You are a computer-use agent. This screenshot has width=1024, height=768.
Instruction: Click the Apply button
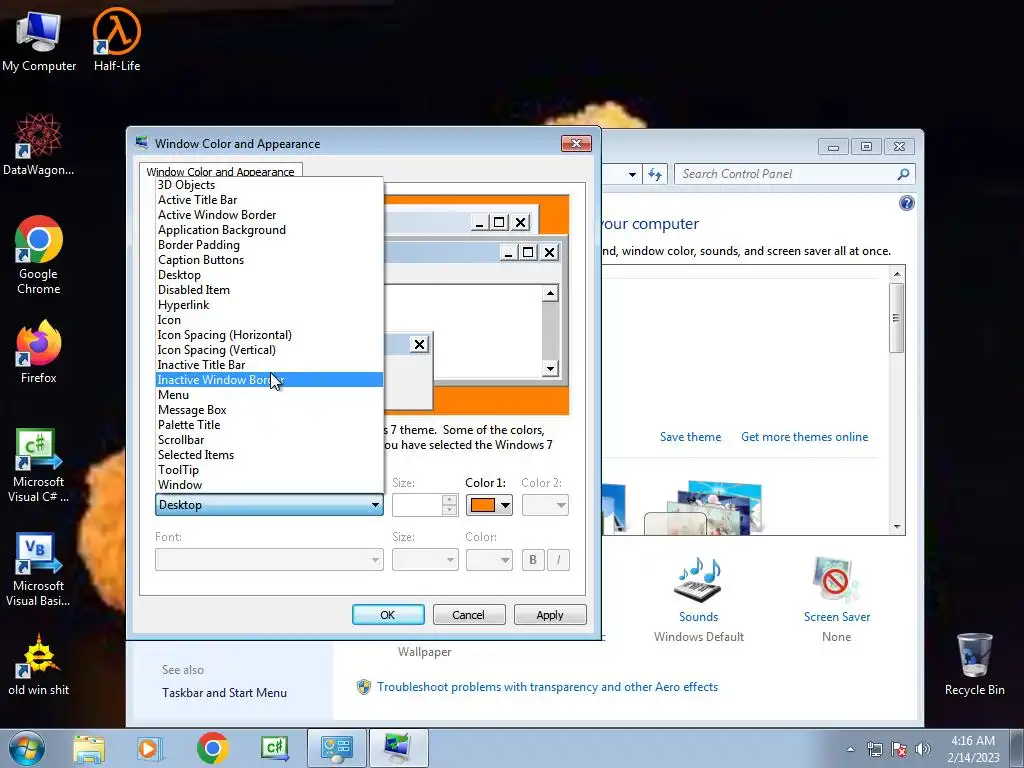pyautogui.click(x=550, y=615)
